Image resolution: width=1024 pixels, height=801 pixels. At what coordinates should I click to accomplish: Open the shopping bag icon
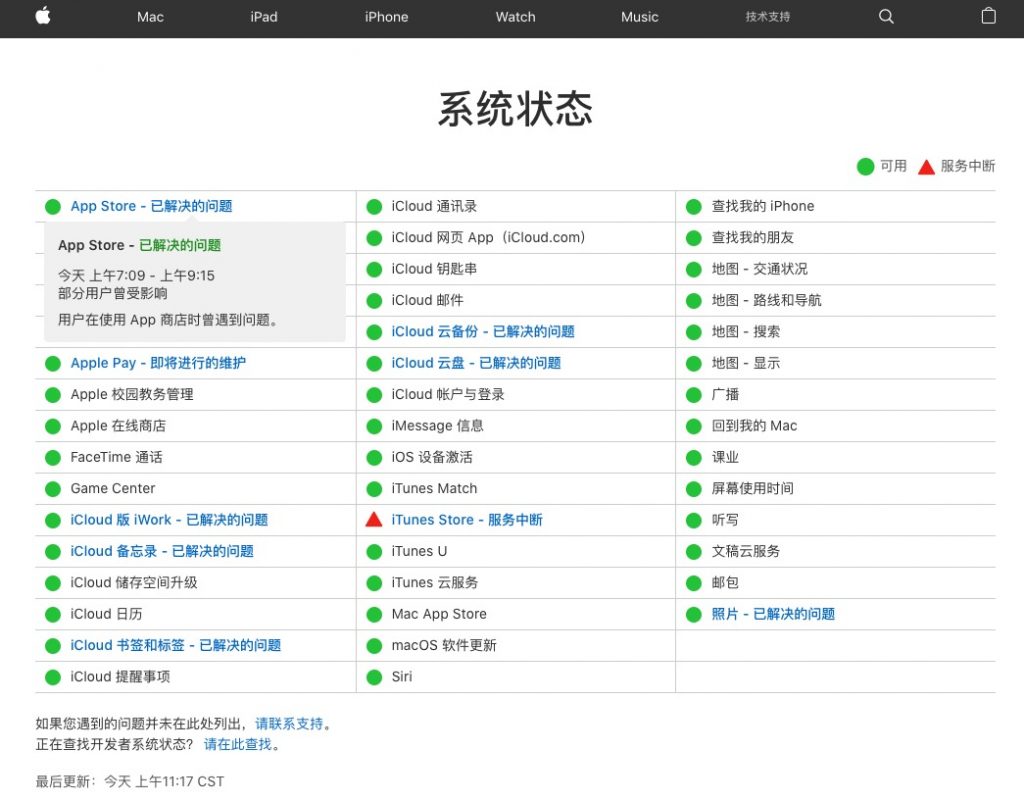coord(988,17)
